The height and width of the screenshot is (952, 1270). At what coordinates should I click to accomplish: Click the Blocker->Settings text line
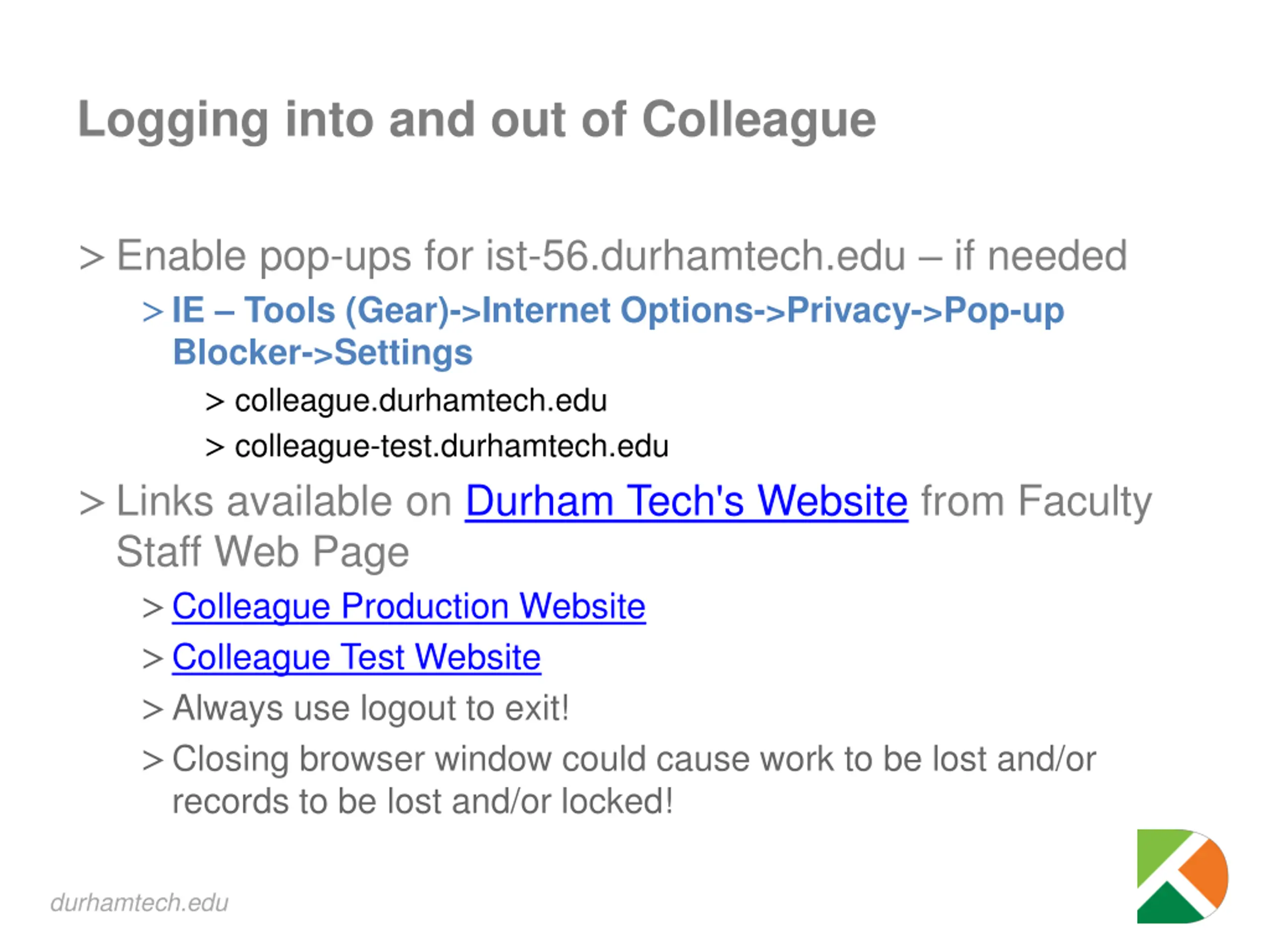point(322,353)
